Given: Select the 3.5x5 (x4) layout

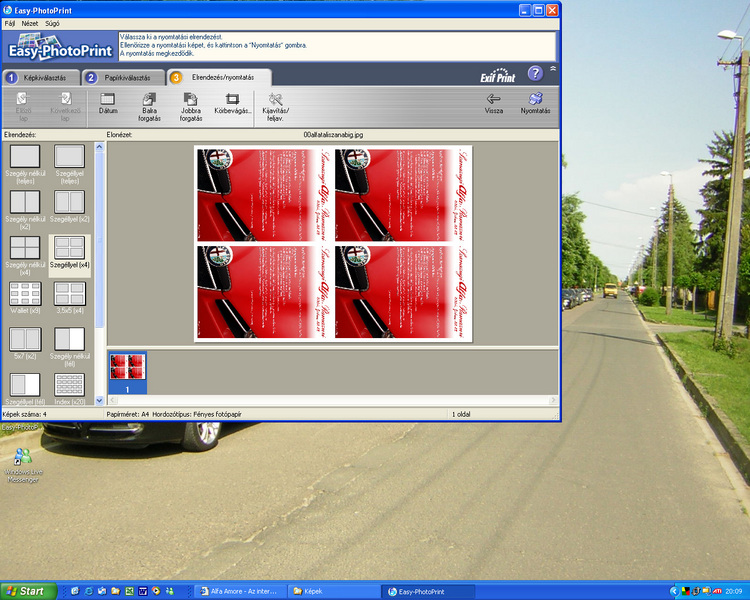Looking at the screenshot, I should click(x=69, y=297).
